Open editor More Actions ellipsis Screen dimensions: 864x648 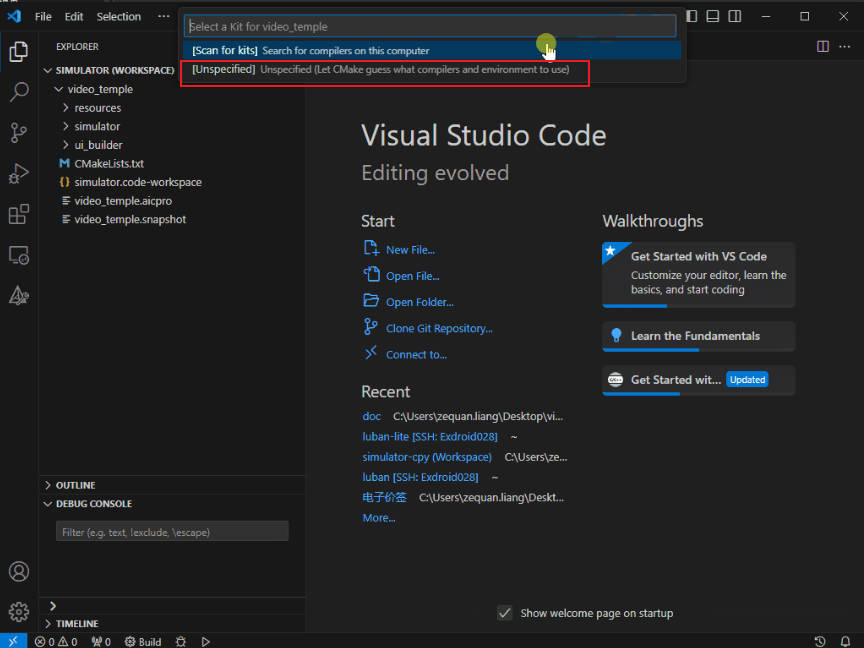(x=845, y=47)
